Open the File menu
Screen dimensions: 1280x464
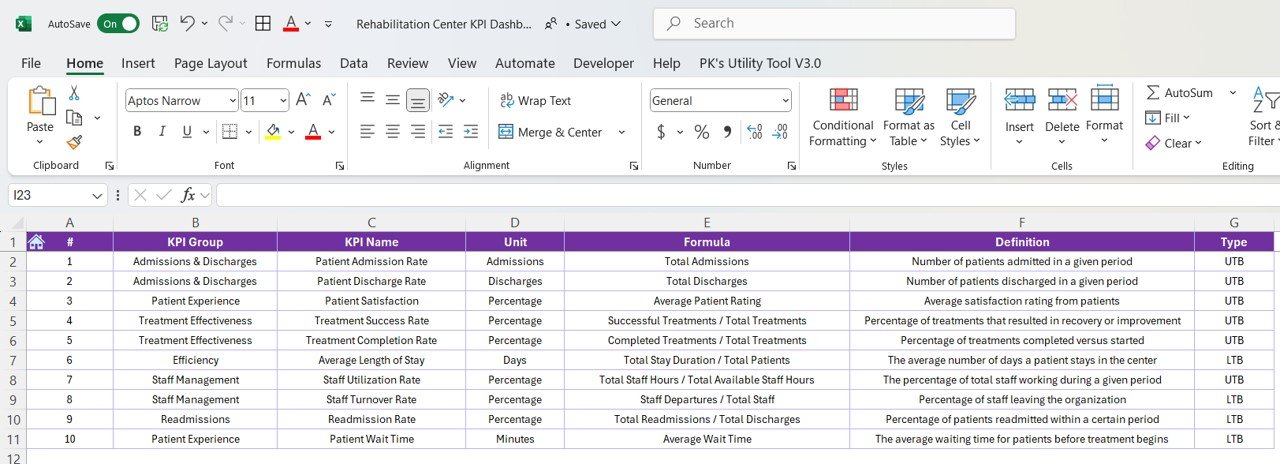coord(31,63)
